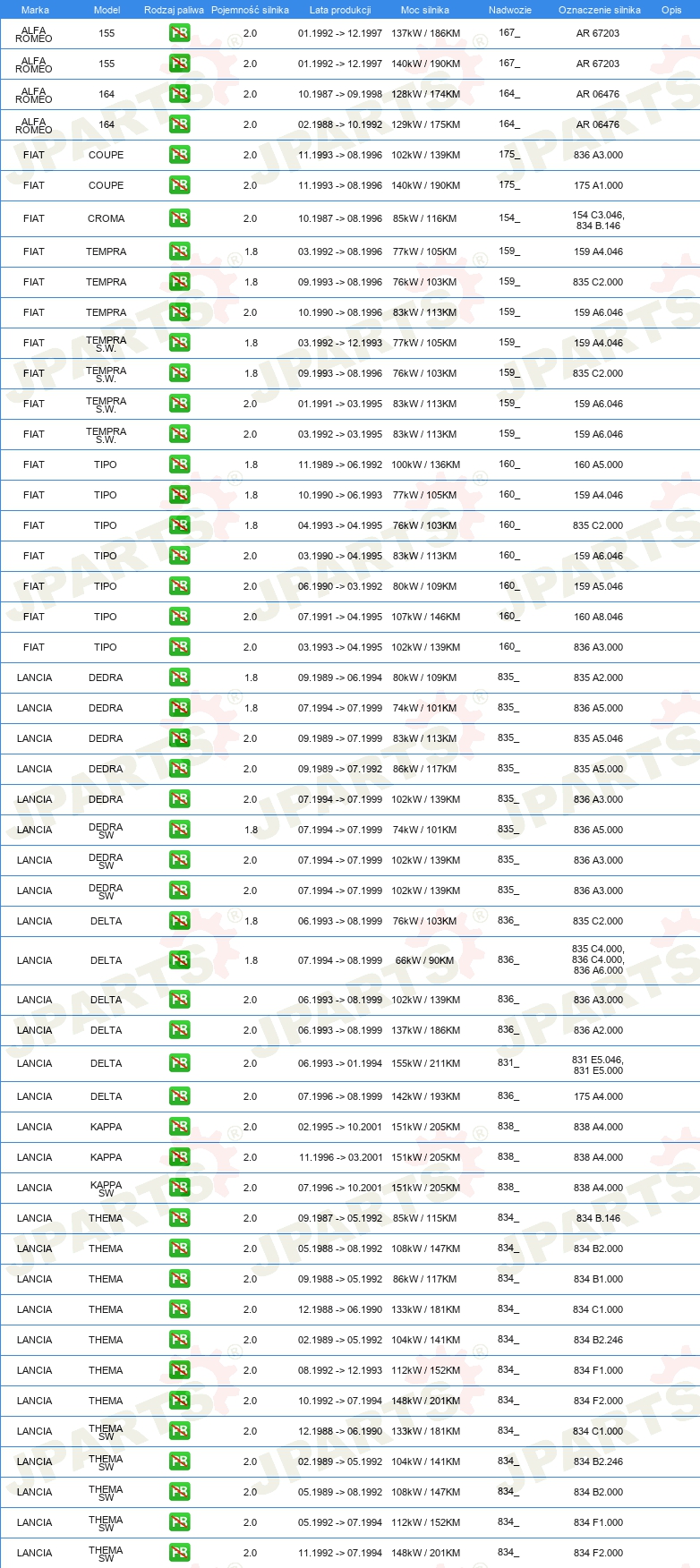This screenshot has height=1568, width=700.
Task: Click fuel icon in Lancia Thema 834 B1.000 row
Action: pyautogui.click(x=179, y=1279)
